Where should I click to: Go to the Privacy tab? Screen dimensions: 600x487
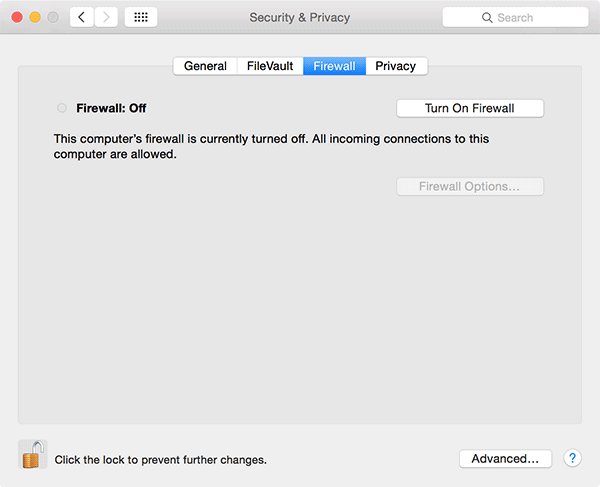(396, 66)
